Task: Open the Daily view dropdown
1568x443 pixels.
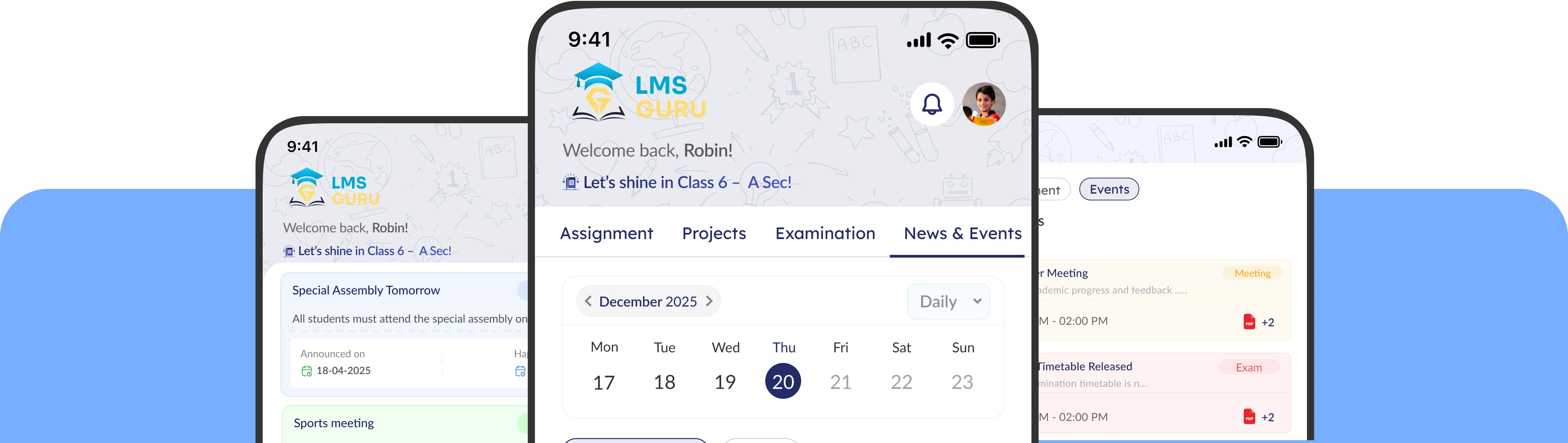Action: [948, 301]
